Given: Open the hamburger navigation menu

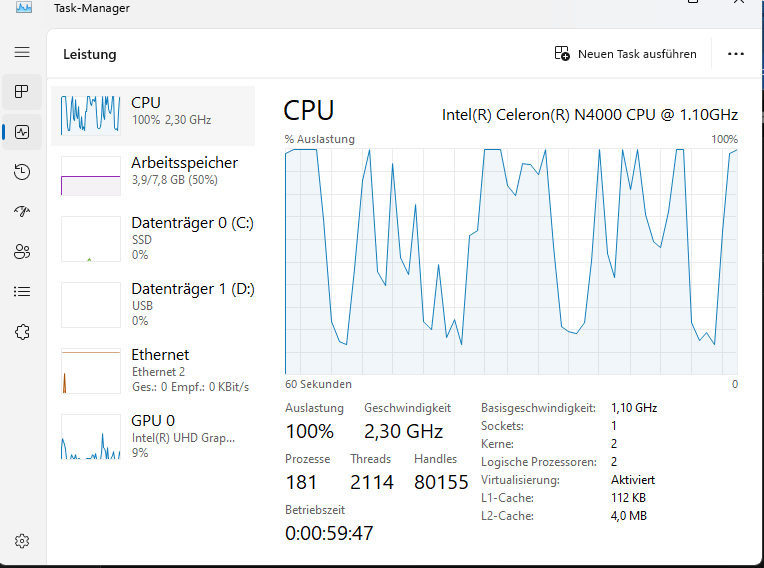Looking at the screenshot, I should pyautogui.click(x=22, y=52).
